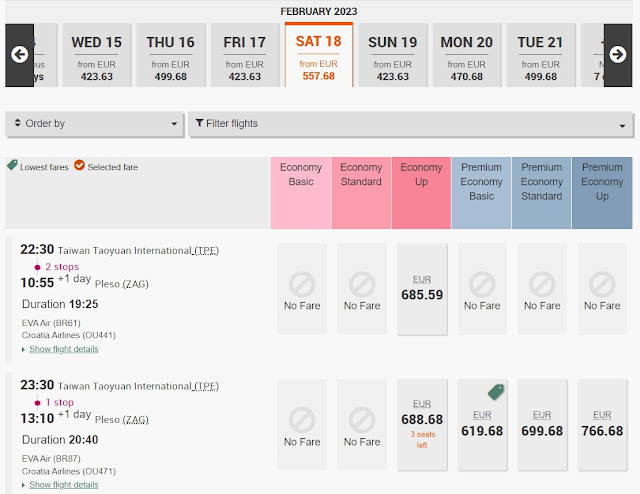Click the Economy Up column header
This screenshot has width=640, height=494.
[421, 193]
